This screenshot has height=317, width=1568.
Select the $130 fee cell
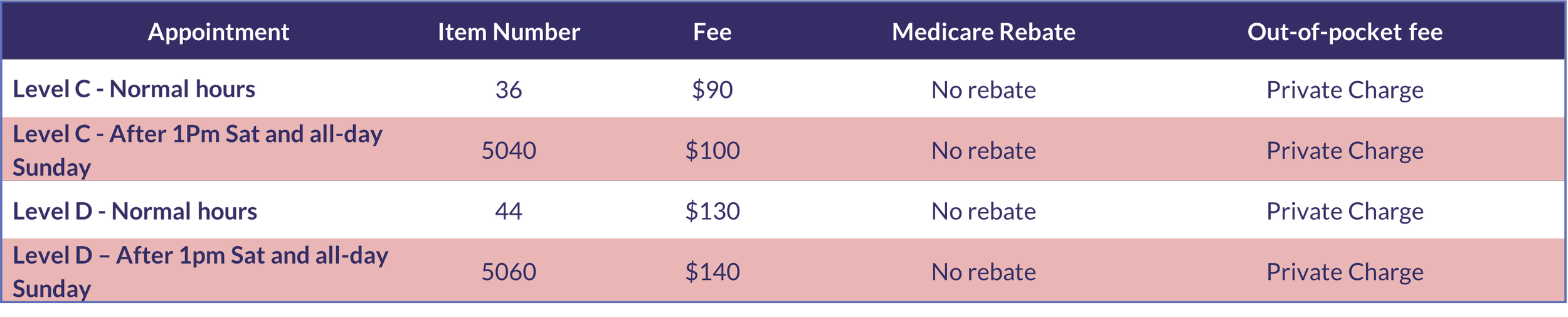(x=712, y=212)
